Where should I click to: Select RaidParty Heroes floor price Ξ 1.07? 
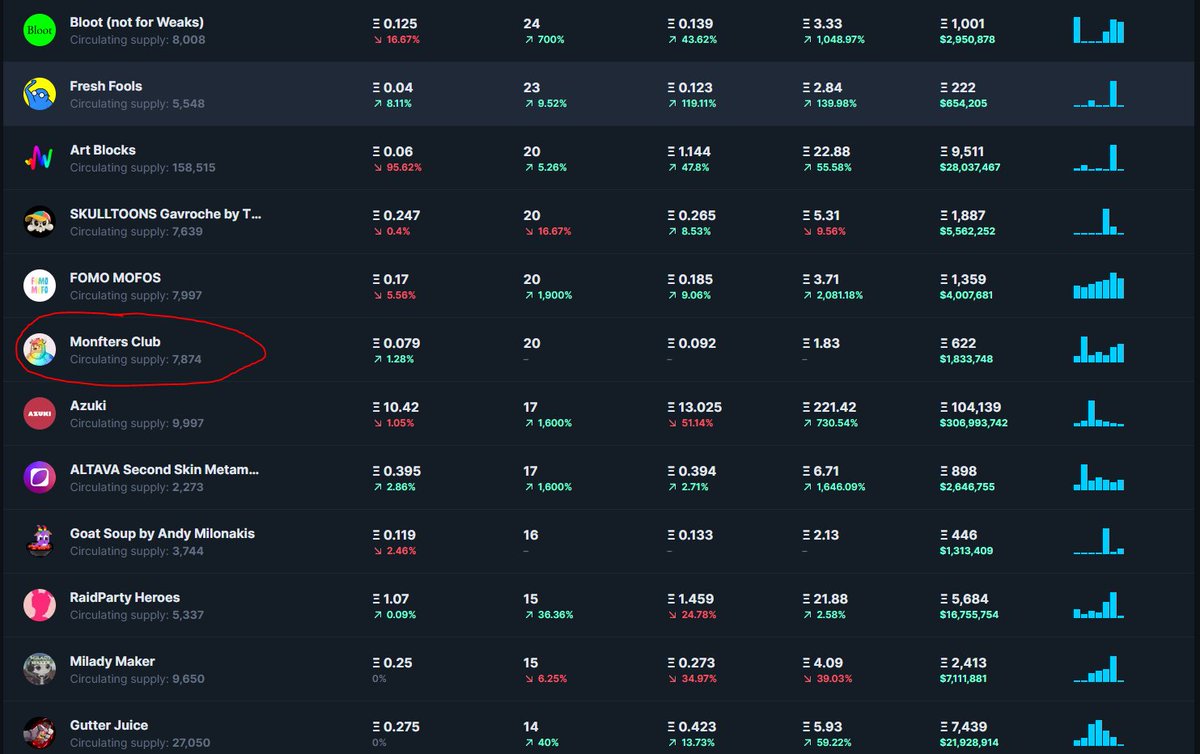pos(391,599)
